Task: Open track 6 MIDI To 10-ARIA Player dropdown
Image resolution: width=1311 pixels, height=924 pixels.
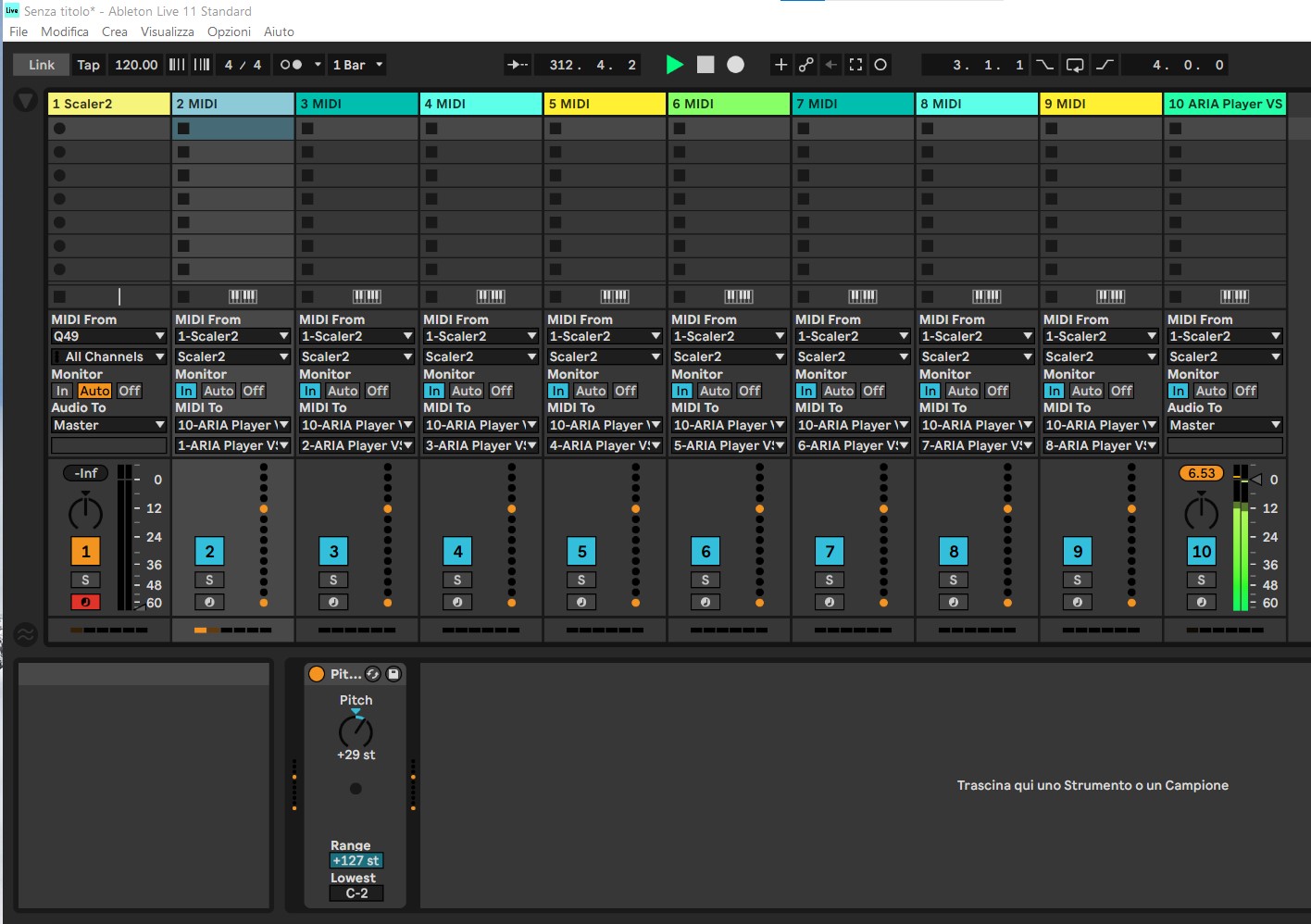Action: click(729, 425)
